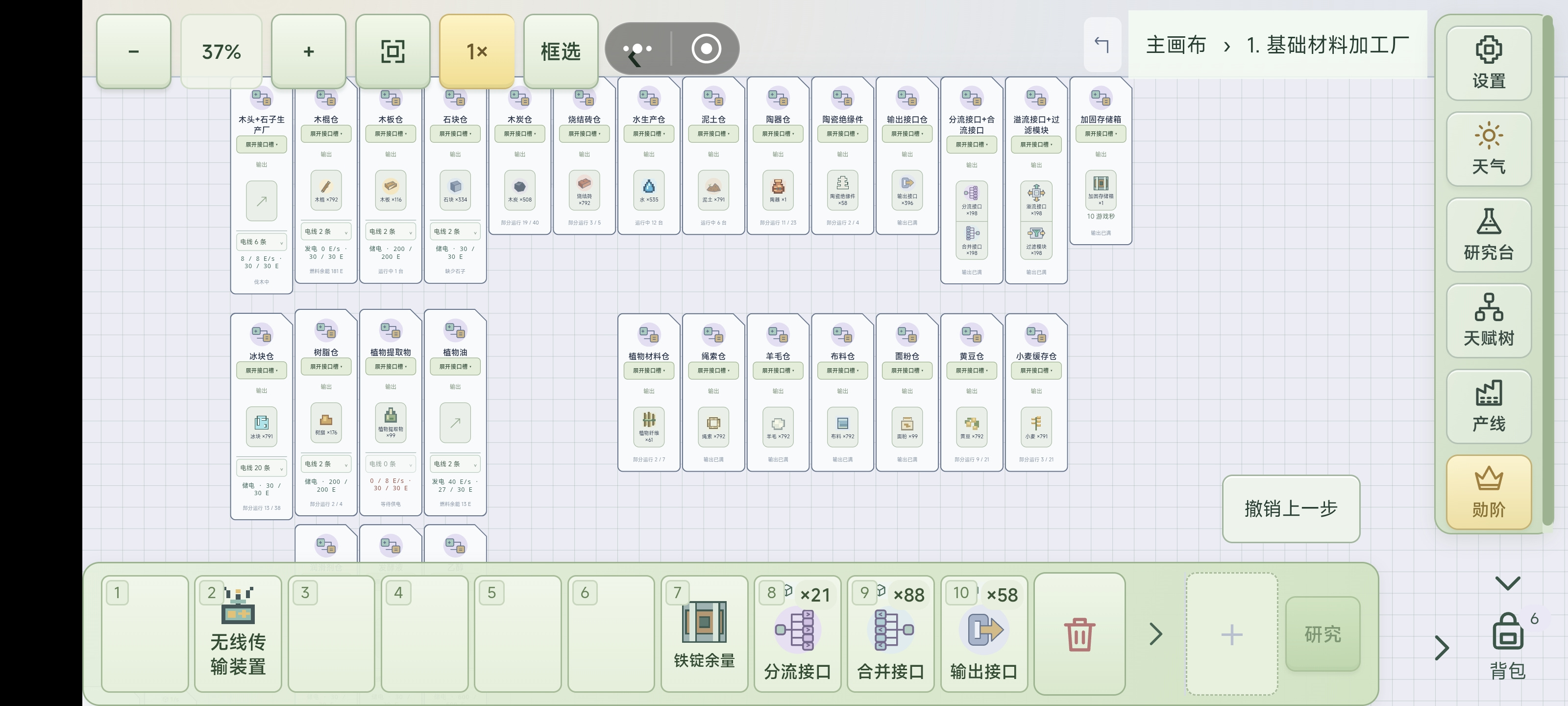The image size is (1568, 706).
Task: Open the 设置 settings panel
Action: [1488, 63]
